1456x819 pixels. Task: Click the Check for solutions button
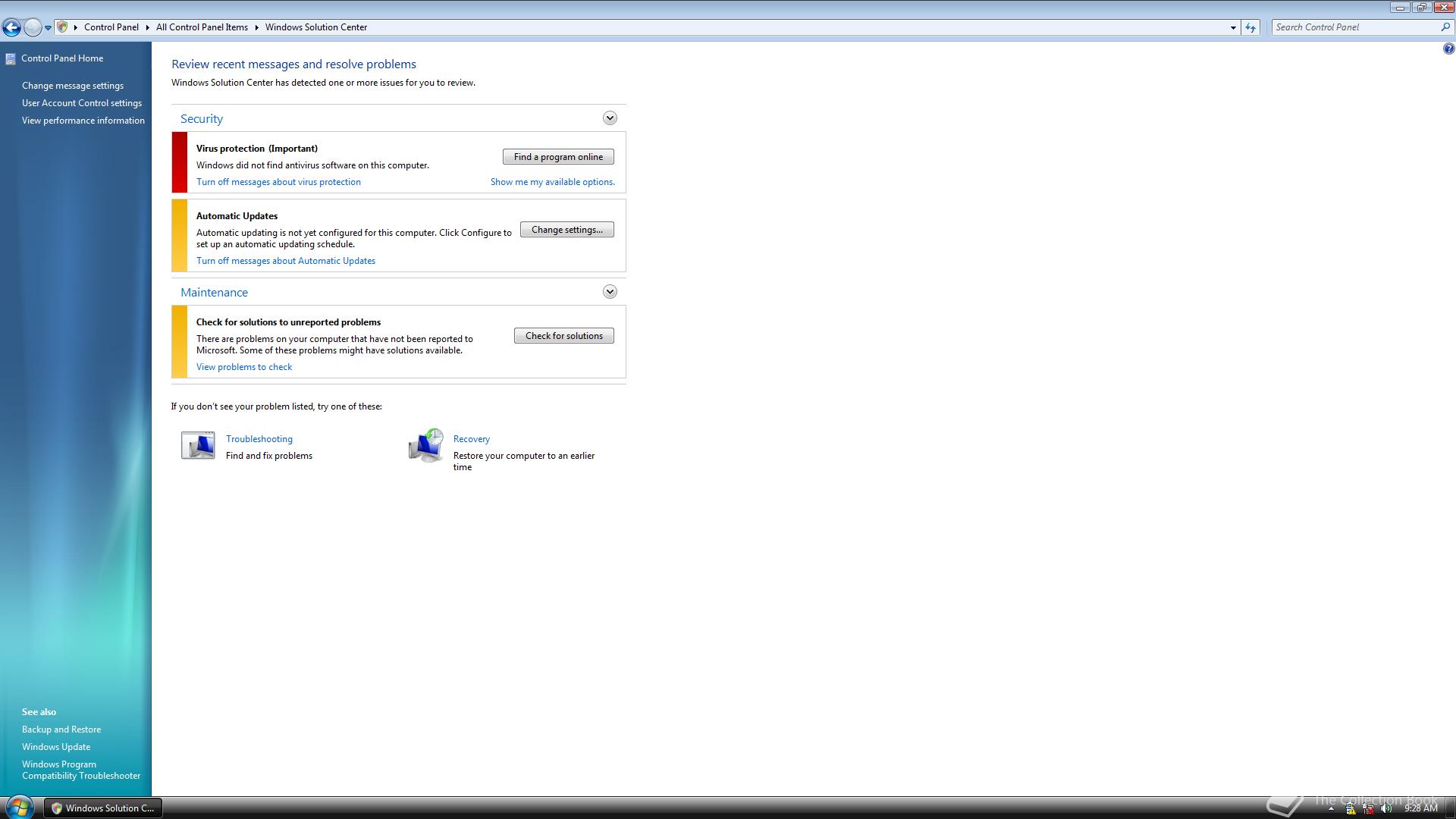[x=564, y=336]
